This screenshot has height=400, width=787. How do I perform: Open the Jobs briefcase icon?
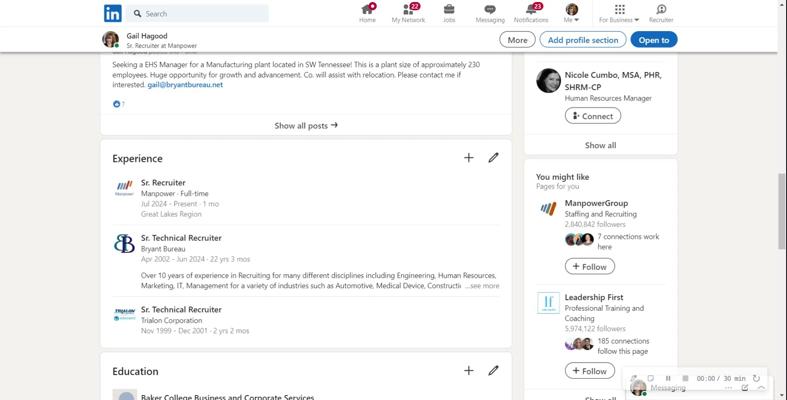click(449, 14)
